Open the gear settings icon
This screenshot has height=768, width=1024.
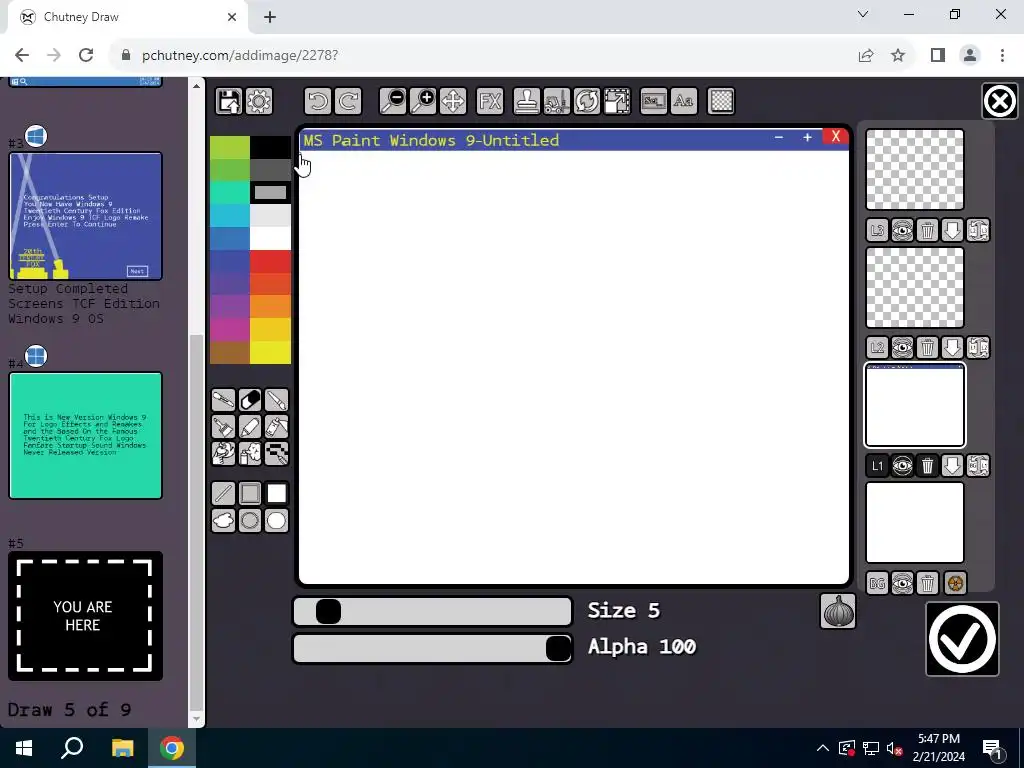[x=259, y=101]
